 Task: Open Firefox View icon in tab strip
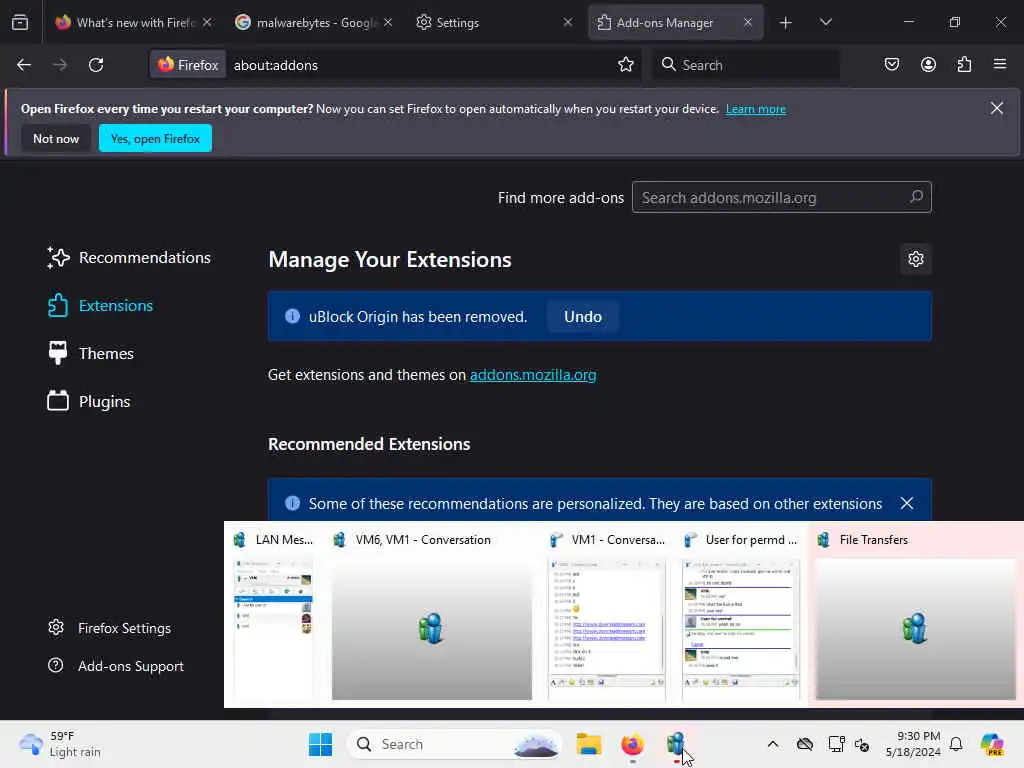(20, 22)
